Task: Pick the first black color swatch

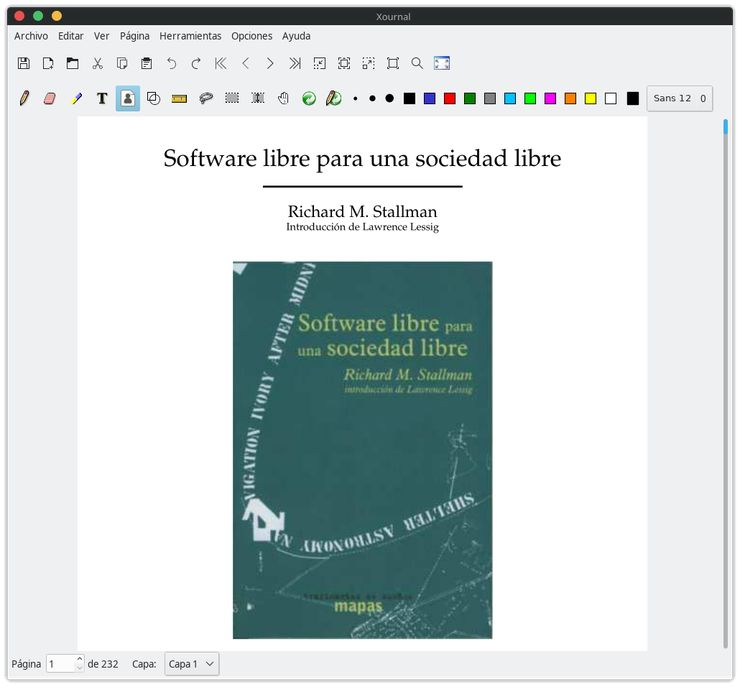Action: (x=410, y=98)
